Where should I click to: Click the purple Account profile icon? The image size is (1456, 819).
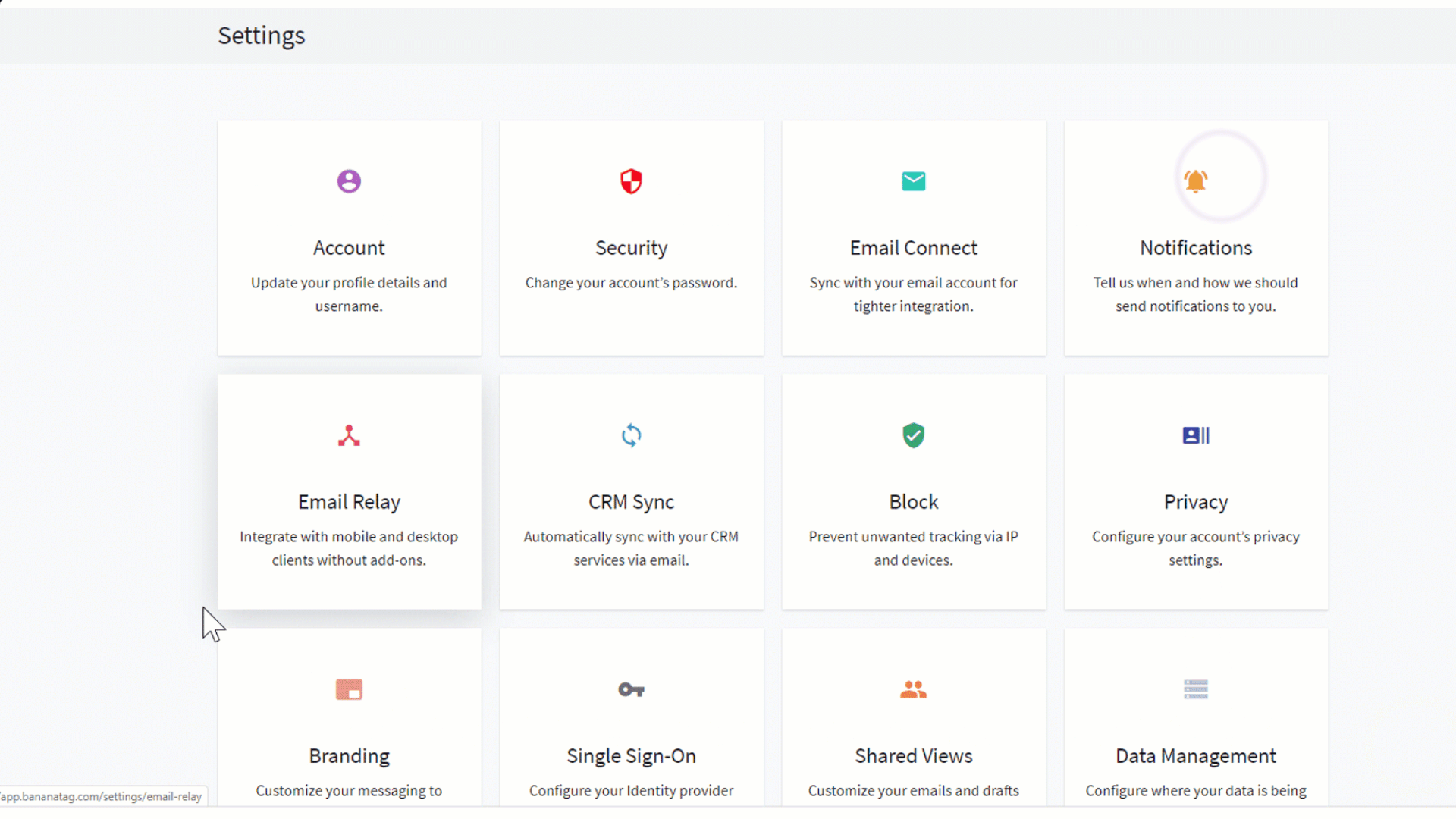click(x=349, y=181)
